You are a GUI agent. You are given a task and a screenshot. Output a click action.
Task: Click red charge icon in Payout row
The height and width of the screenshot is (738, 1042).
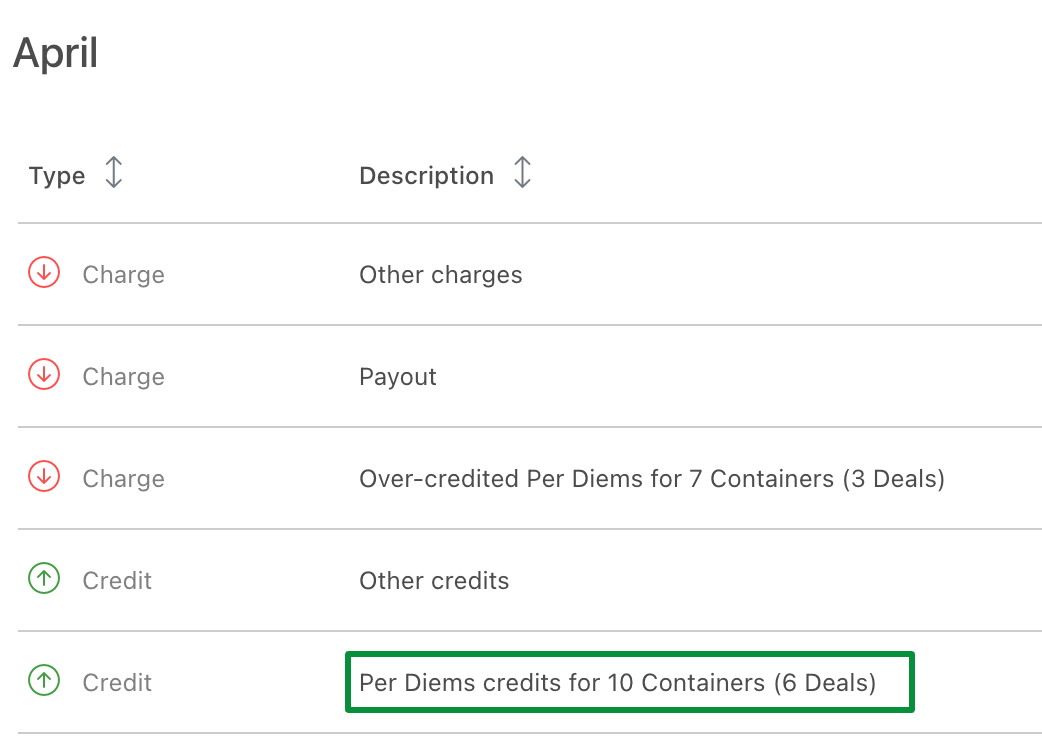pos(44,375)
